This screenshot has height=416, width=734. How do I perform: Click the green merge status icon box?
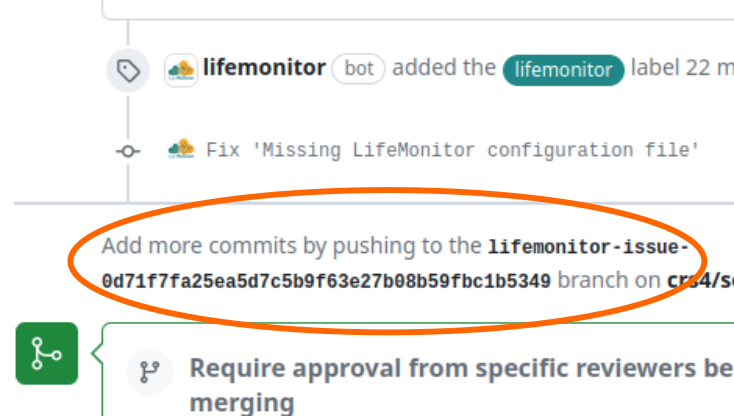(47, 353)
